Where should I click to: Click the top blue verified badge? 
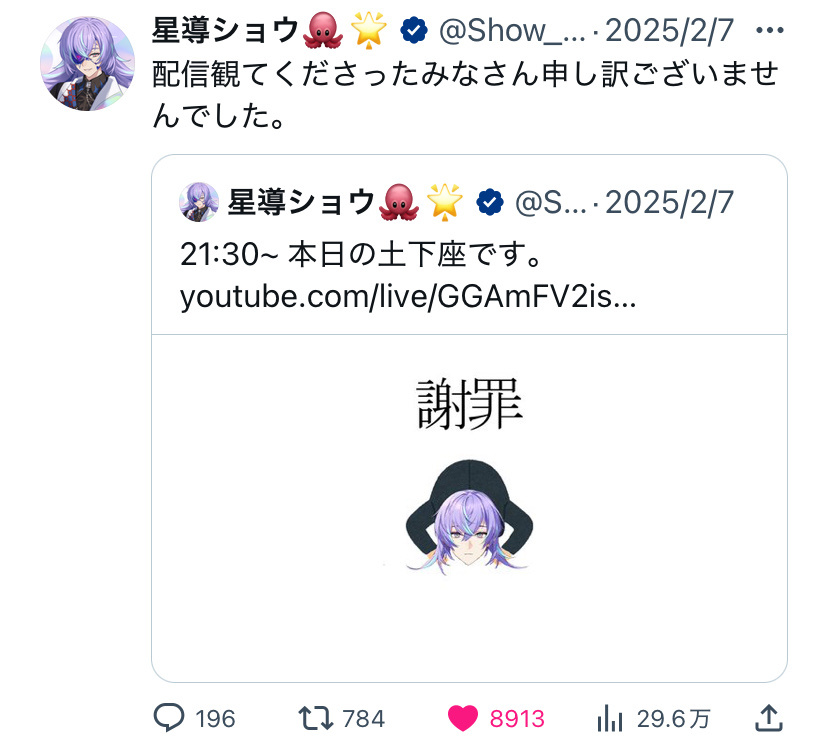coord(414,30)
